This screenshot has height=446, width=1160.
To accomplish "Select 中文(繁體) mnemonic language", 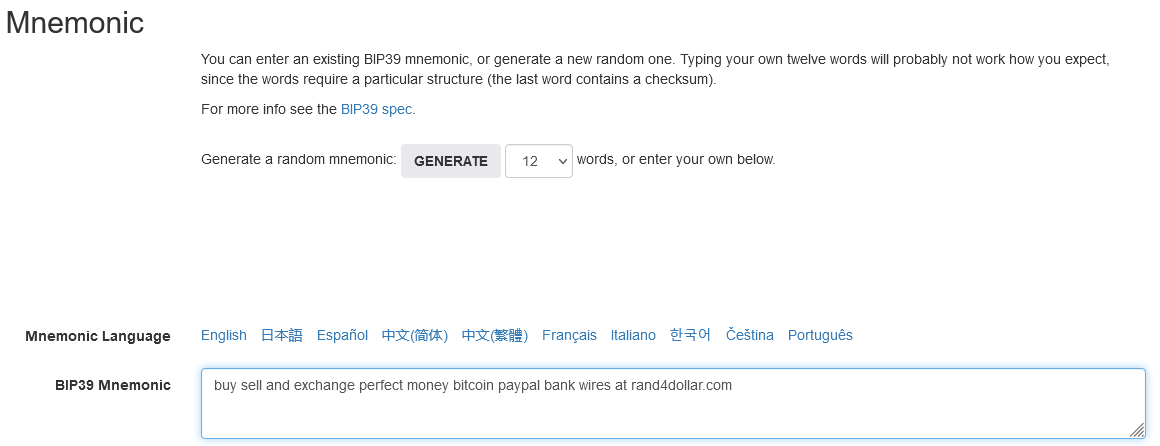I will point(494,335).
